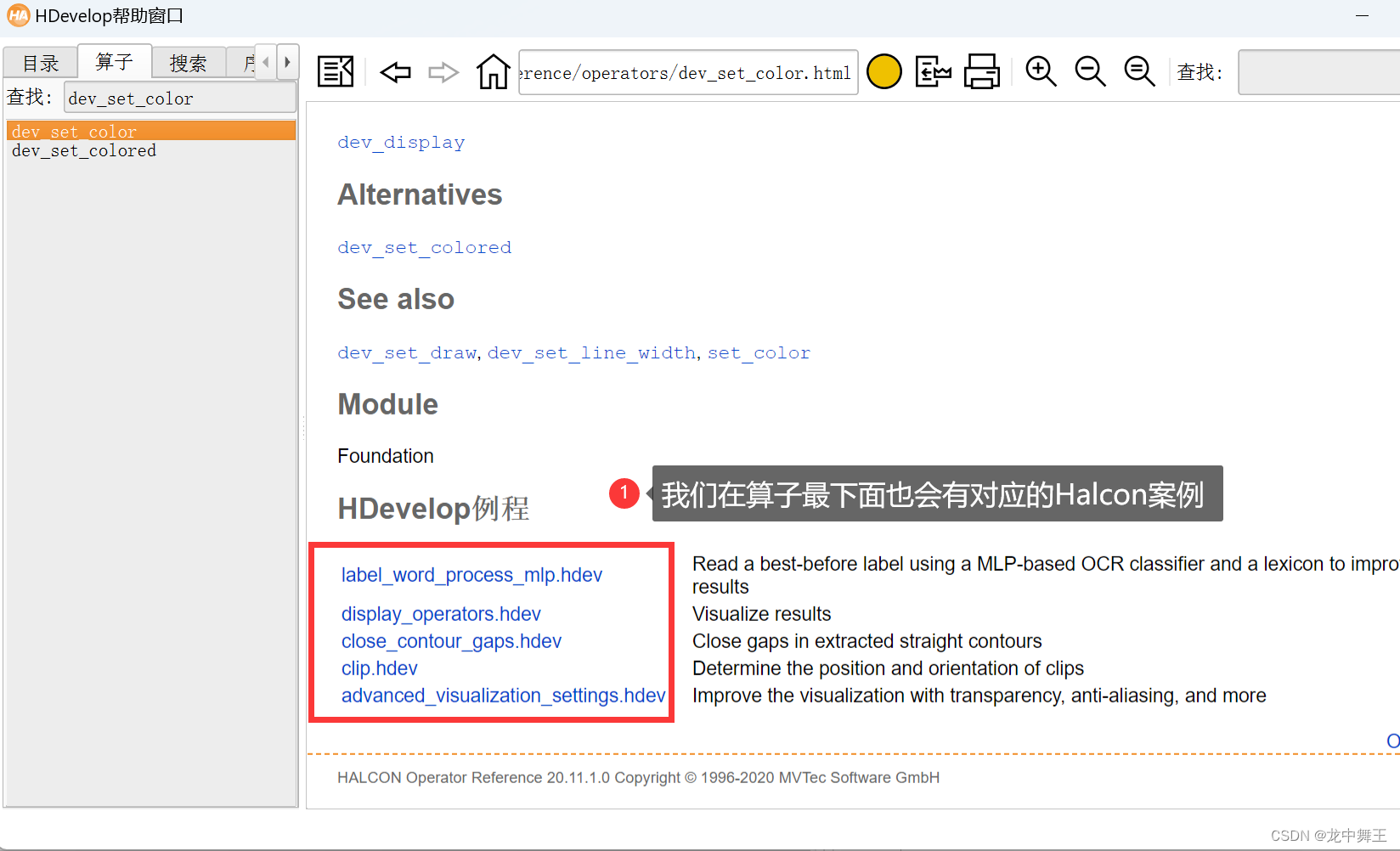
Task: Click the sync contents tree icon
Action: 934,71
